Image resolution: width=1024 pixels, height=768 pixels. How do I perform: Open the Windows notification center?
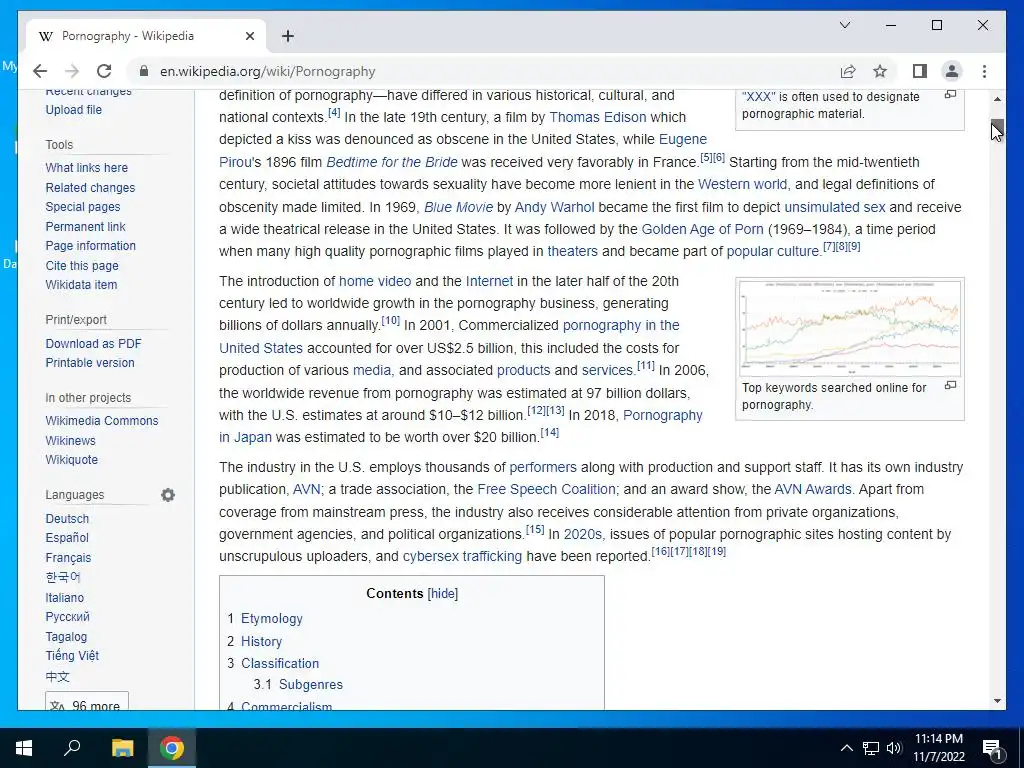click(x=992, y=748)
